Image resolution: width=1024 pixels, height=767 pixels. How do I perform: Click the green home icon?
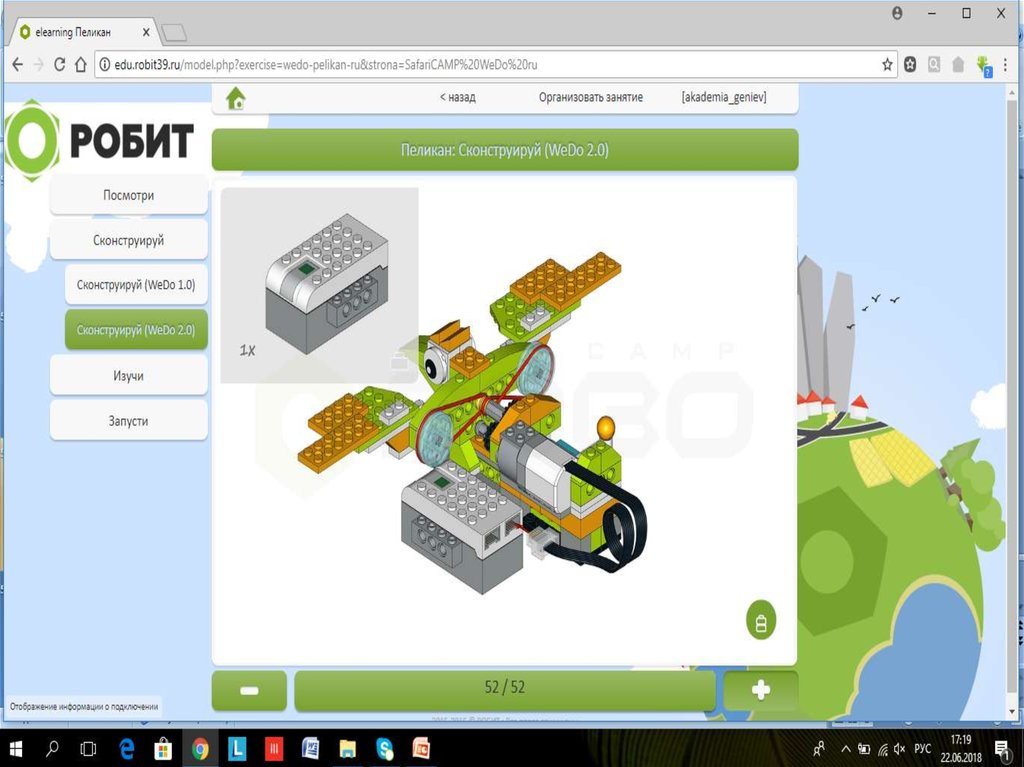coord(236,98)
